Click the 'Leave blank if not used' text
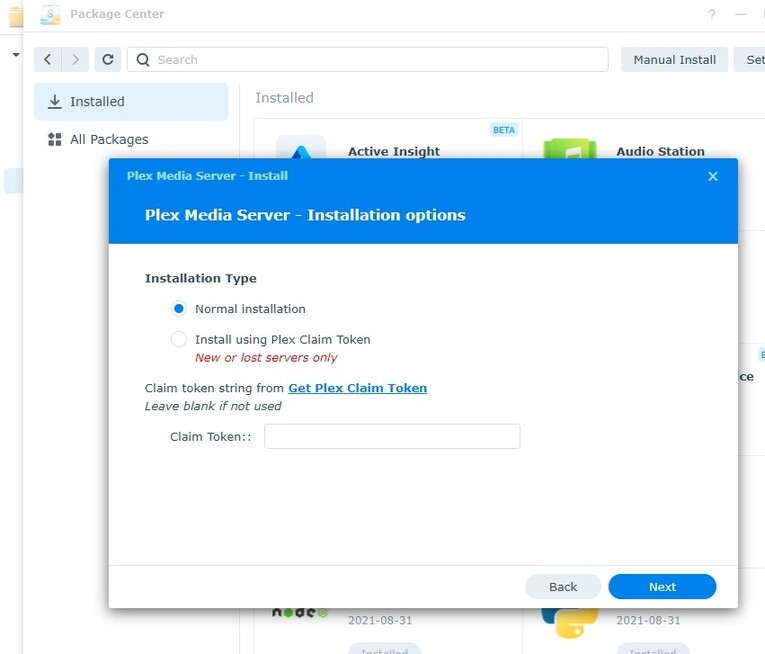 [x=213, y=406]
